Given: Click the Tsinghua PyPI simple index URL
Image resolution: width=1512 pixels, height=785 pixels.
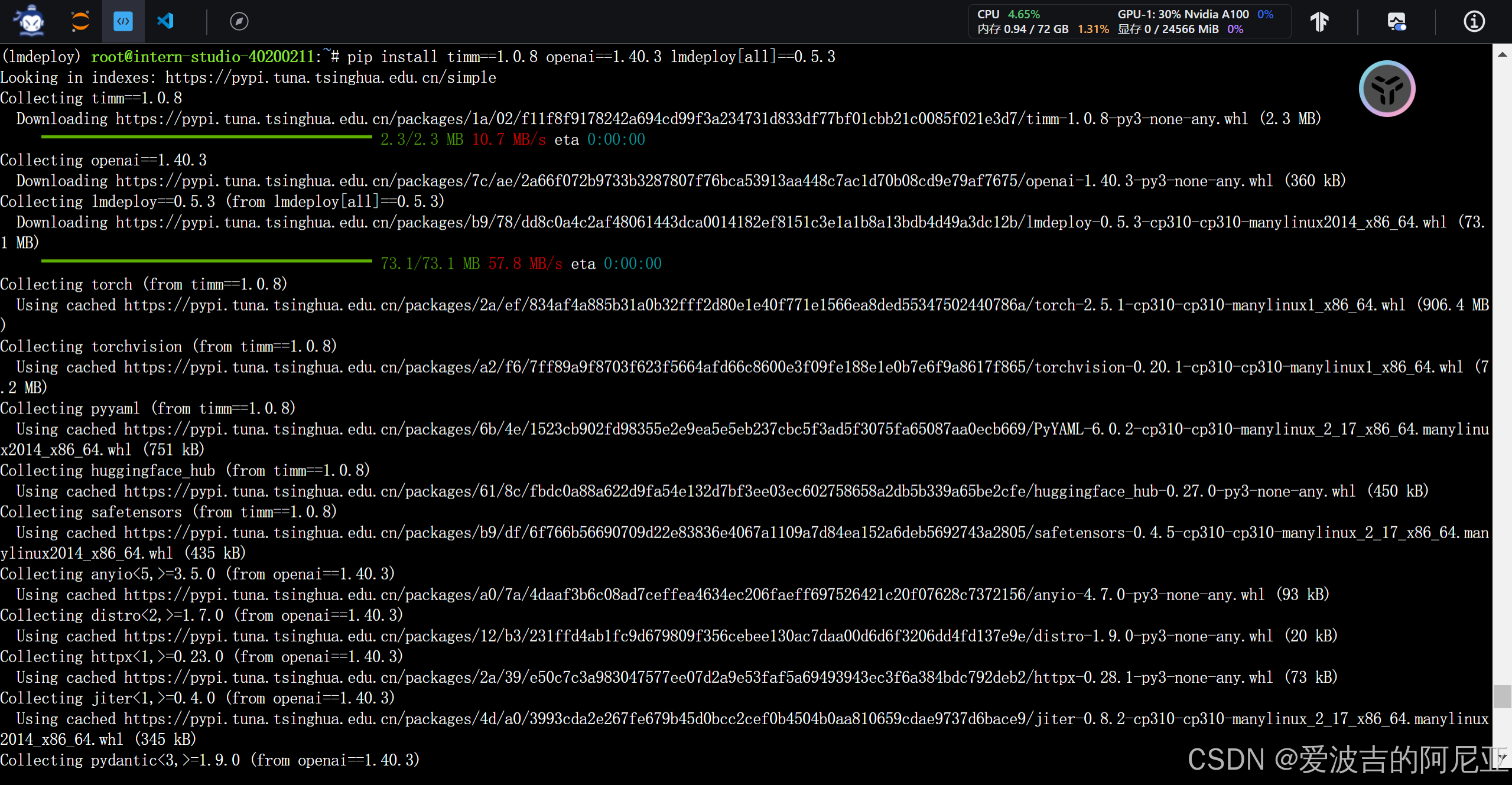Looking at the screenshot, I should click(x=330, y=77).
